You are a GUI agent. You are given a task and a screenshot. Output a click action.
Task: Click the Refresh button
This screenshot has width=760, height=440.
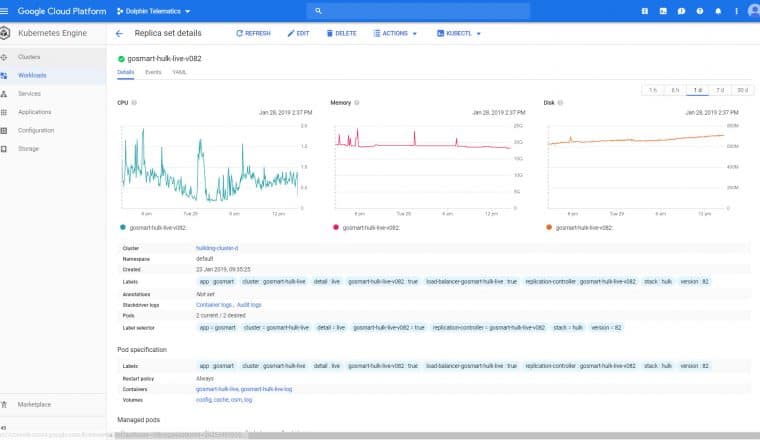[x=253, y=33]
